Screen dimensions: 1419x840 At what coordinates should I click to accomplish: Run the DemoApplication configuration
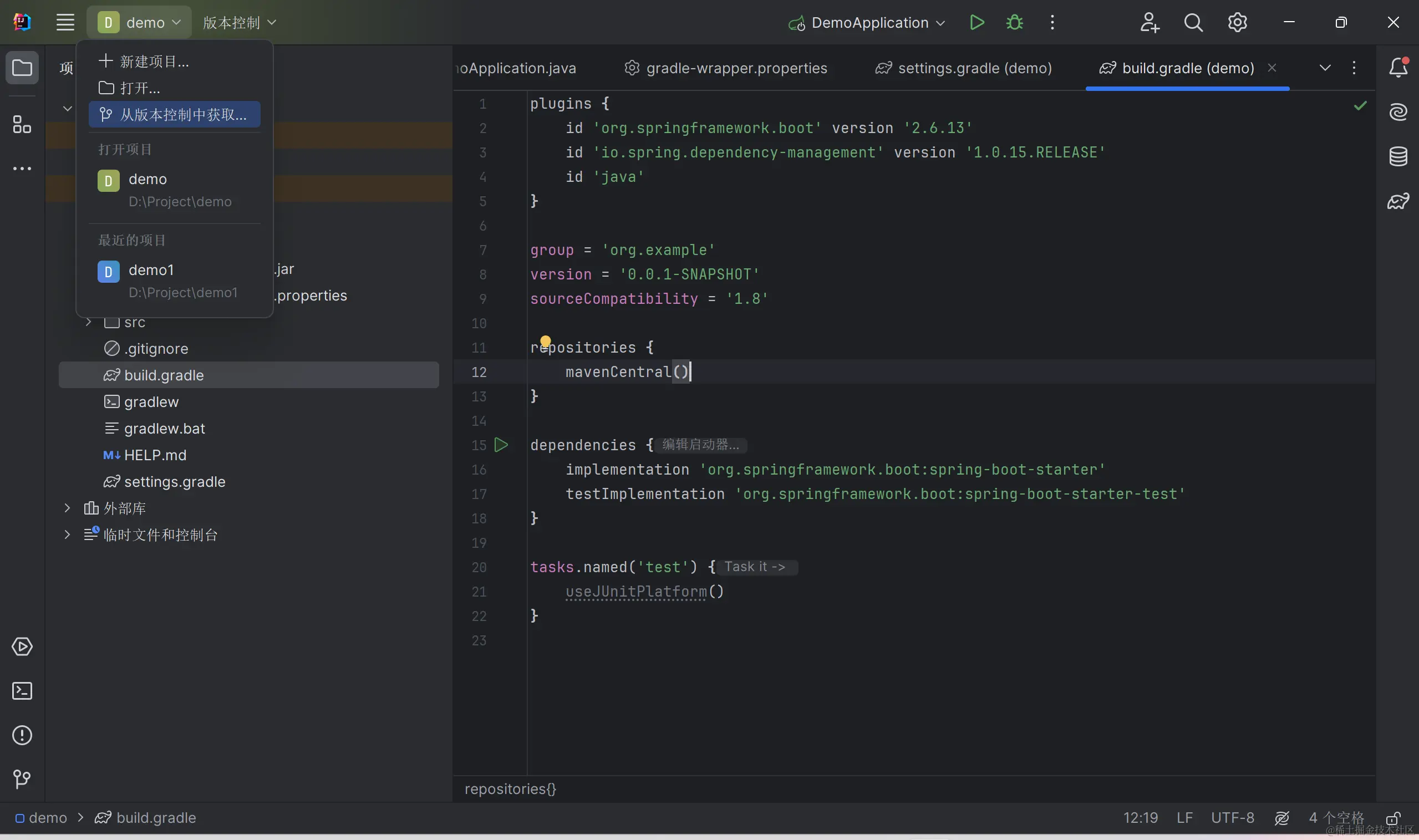click(976, 22)
